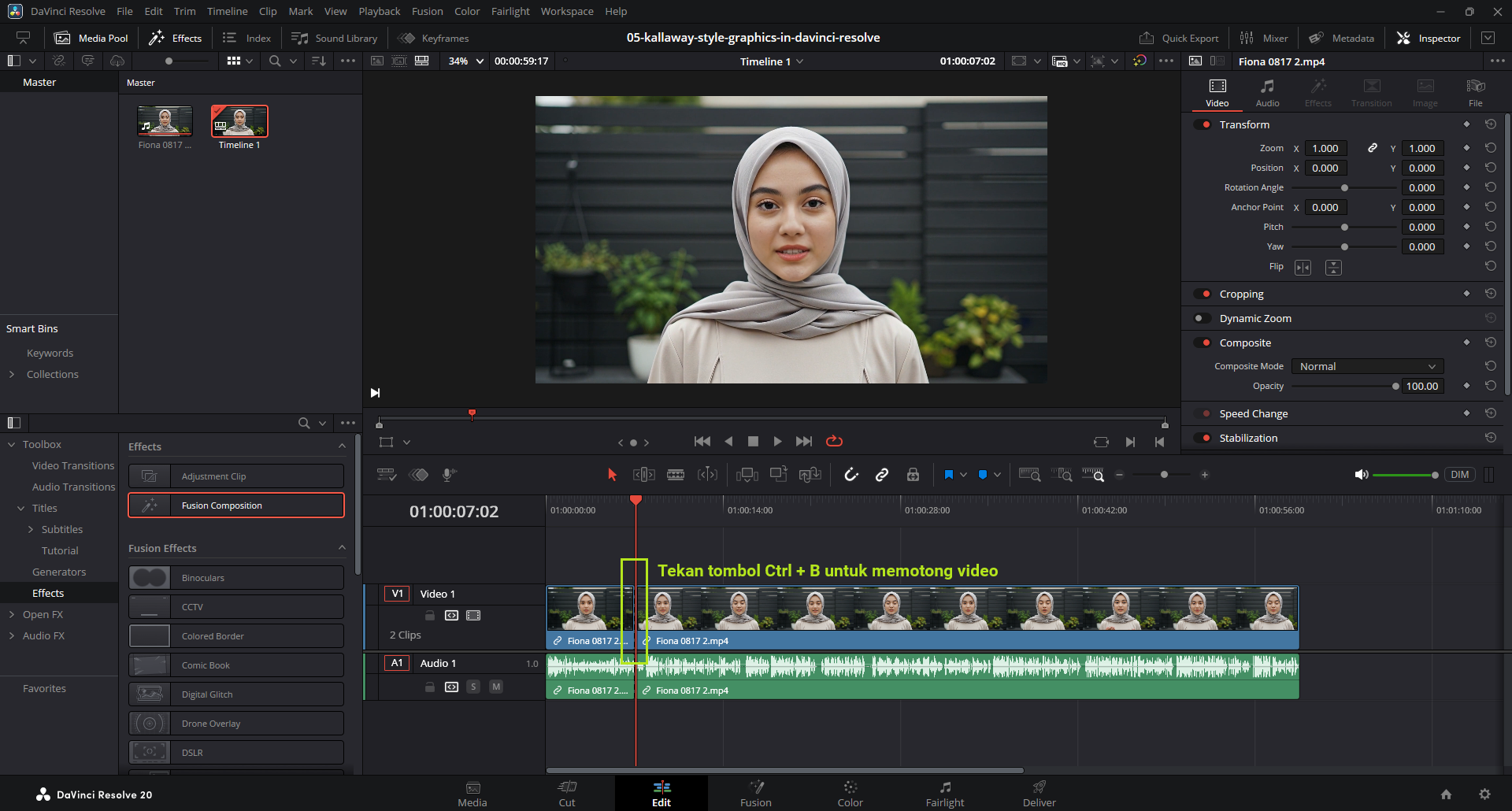Open the viewer zoom 34% dropdown

(465, 61)
